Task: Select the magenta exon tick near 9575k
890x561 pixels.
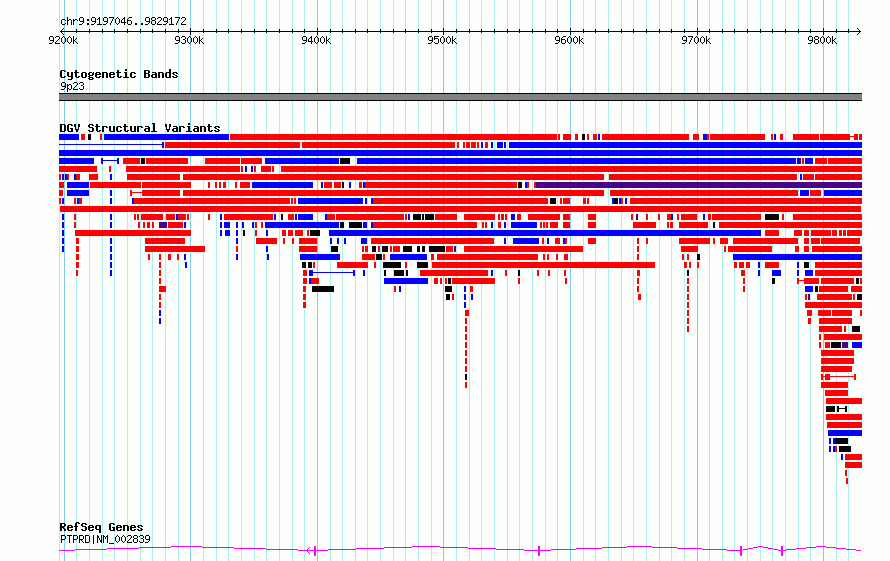Action: pos(539,550)
